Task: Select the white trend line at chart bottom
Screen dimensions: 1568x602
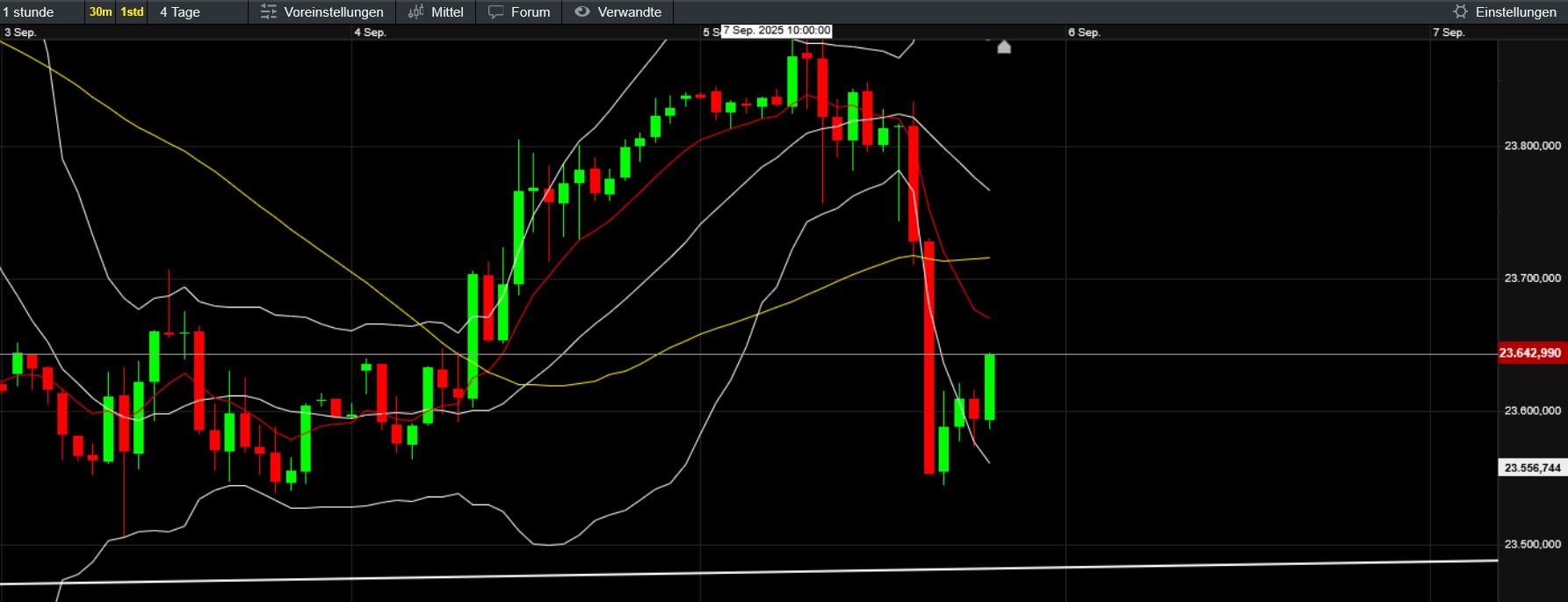Action: click(748, 572)
